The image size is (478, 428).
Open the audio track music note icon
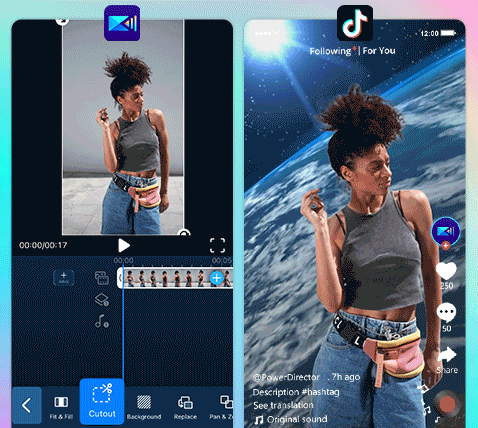tap(102, 321)
